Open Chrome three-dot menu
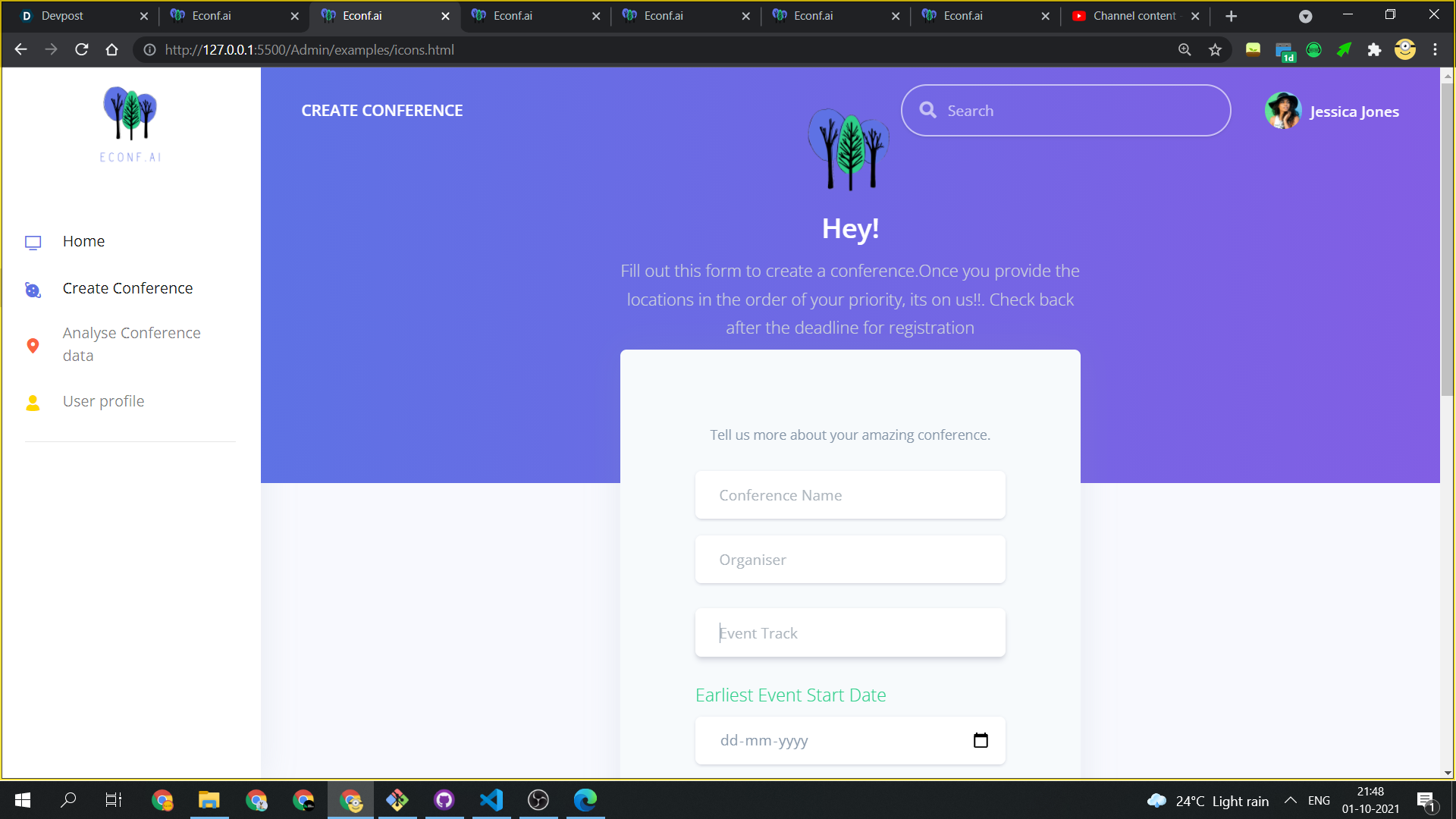This screenshot has width=1456, height=819. pos(1435,50)
